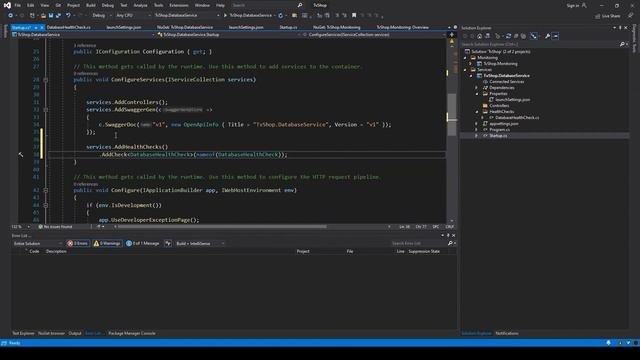Click the Save All toolbar icon
The image size is (640, 360).
[x=58, y=16]
